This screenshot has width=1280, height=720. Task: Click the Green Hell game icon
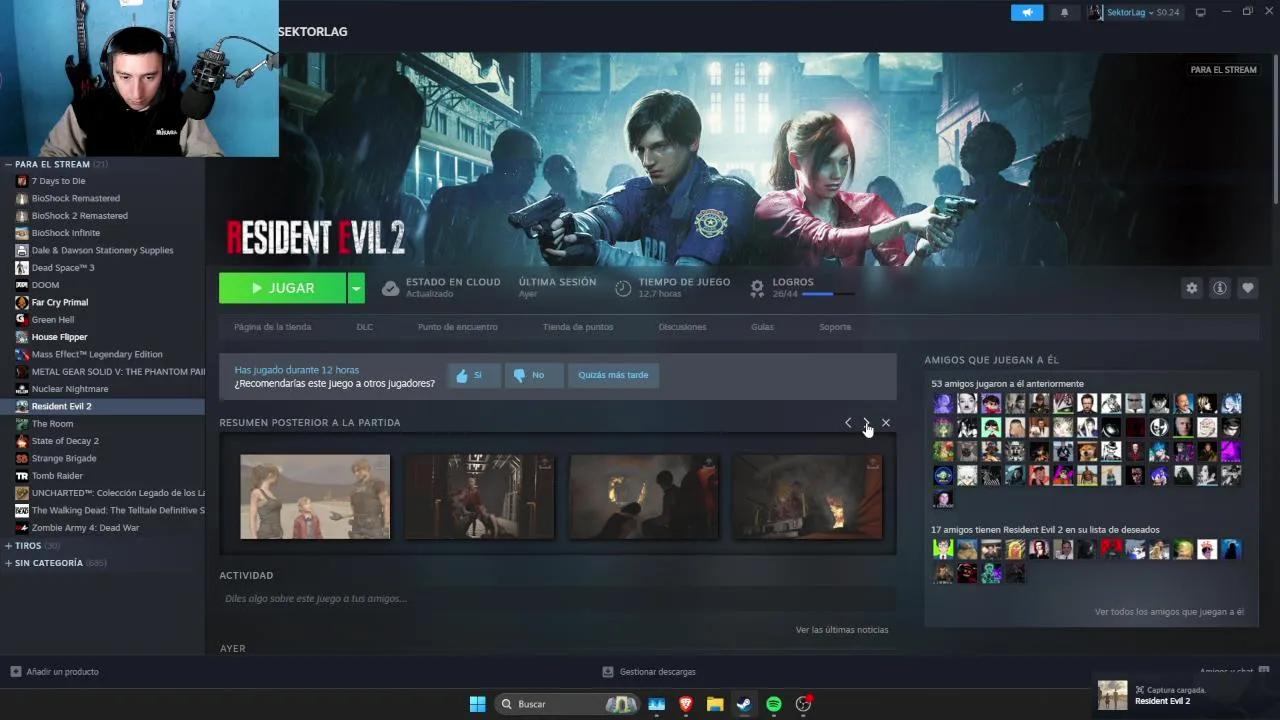22,320
